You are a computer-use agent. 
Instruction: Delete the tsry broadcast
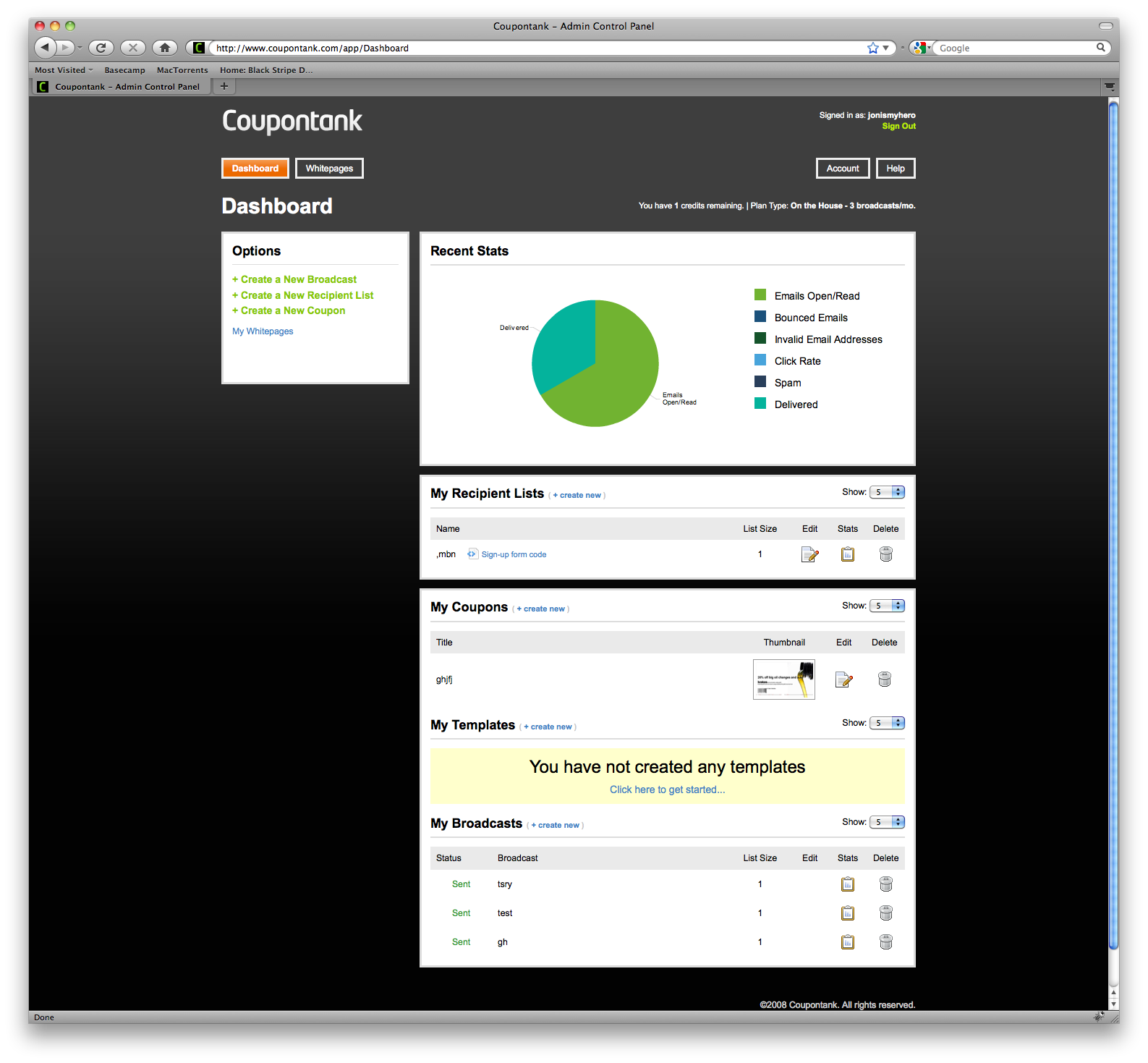[886, 884]
